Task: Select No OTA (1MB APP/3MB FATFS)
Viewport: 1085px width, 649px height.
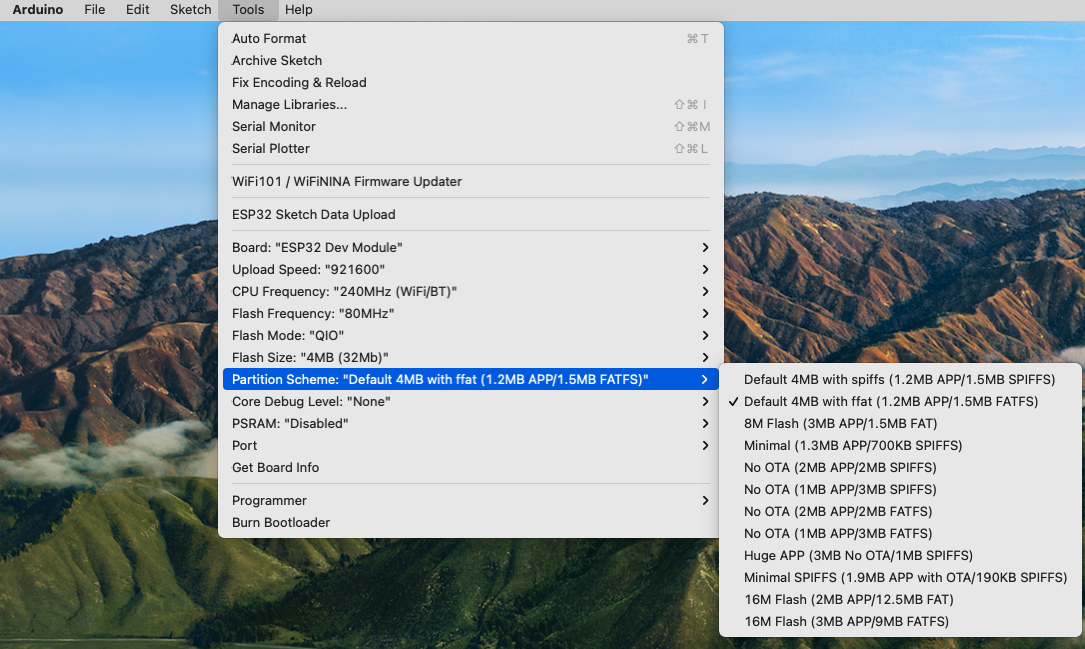Action: tap(900, 533)
